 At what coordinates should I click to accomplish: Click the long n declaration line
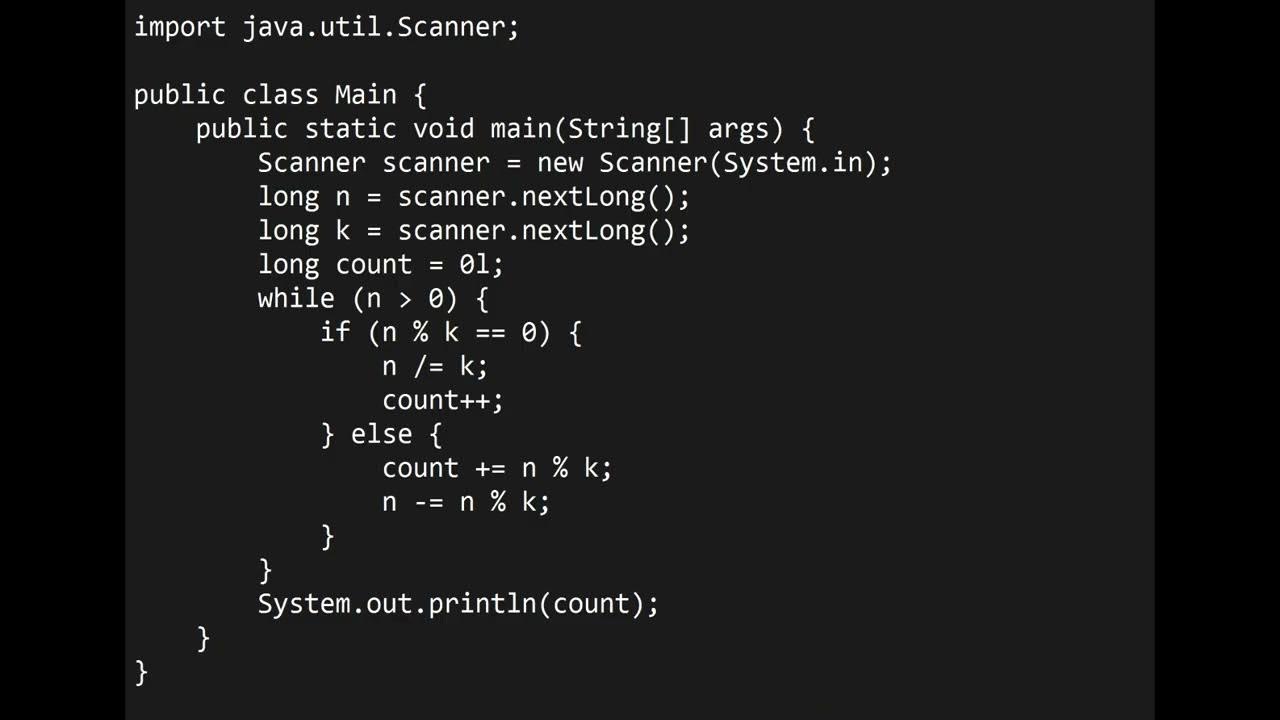[473, 197]
